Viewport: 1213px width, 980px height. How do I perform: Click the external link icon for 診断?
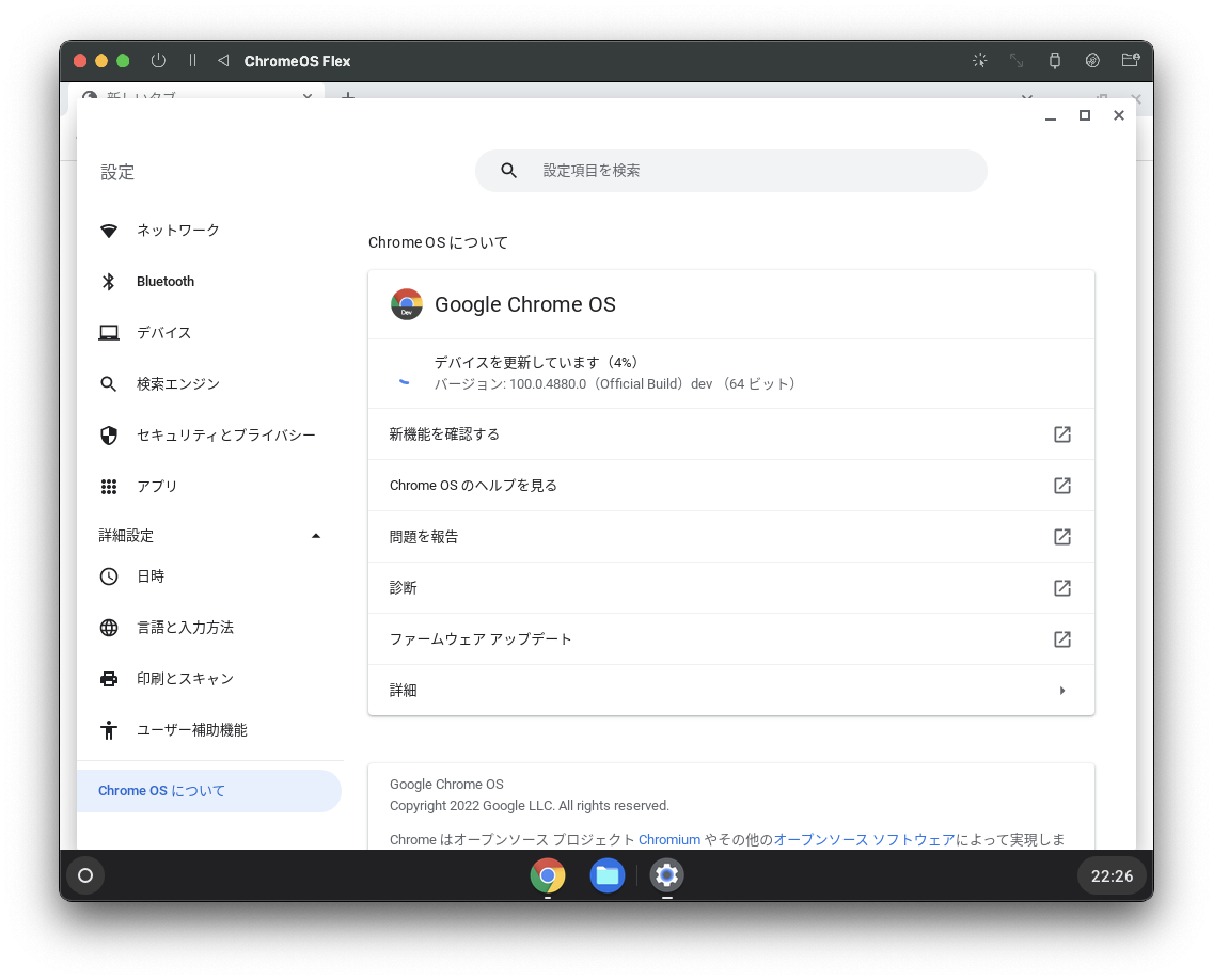tap(1062, 588)
